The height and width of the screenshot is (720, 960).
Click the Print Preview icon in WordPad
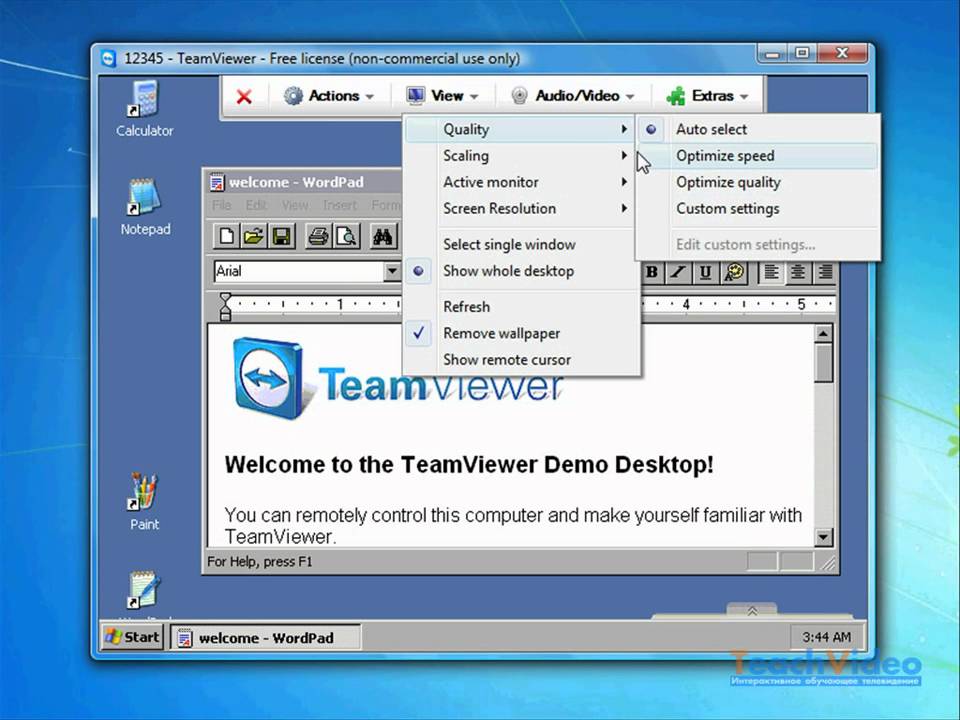point(346,236)
